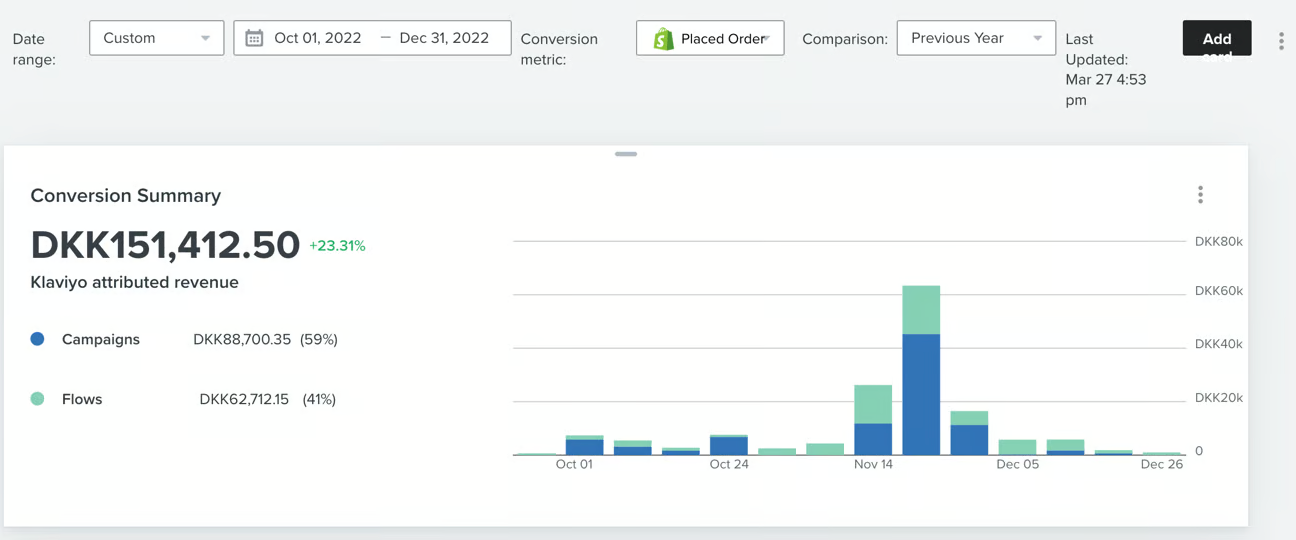The width and height of the screenshot is (1296, 540).
Task: Open the page-level three-dot menu
Action: click(1281, 41)
